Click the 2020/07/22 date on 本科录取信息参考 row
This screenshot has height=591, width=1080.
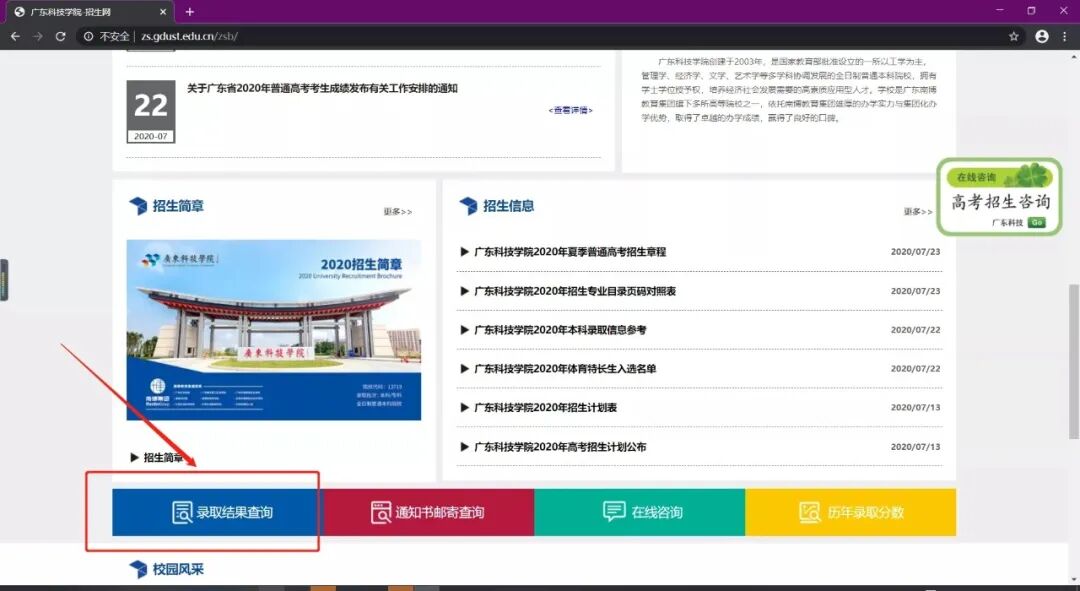point(915,329)
